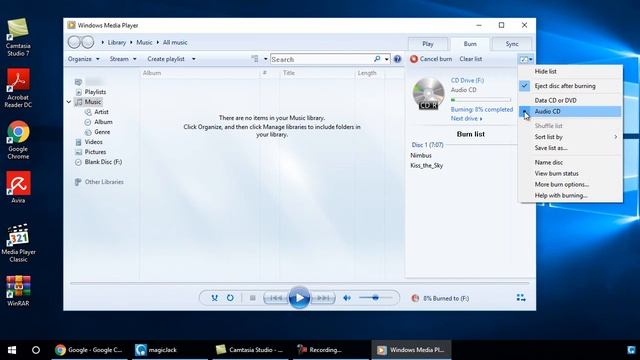Image resolution: width=640 pixels, height=360 pixels.
Task: Open More burn options entry
Action: tap(570, 184)
